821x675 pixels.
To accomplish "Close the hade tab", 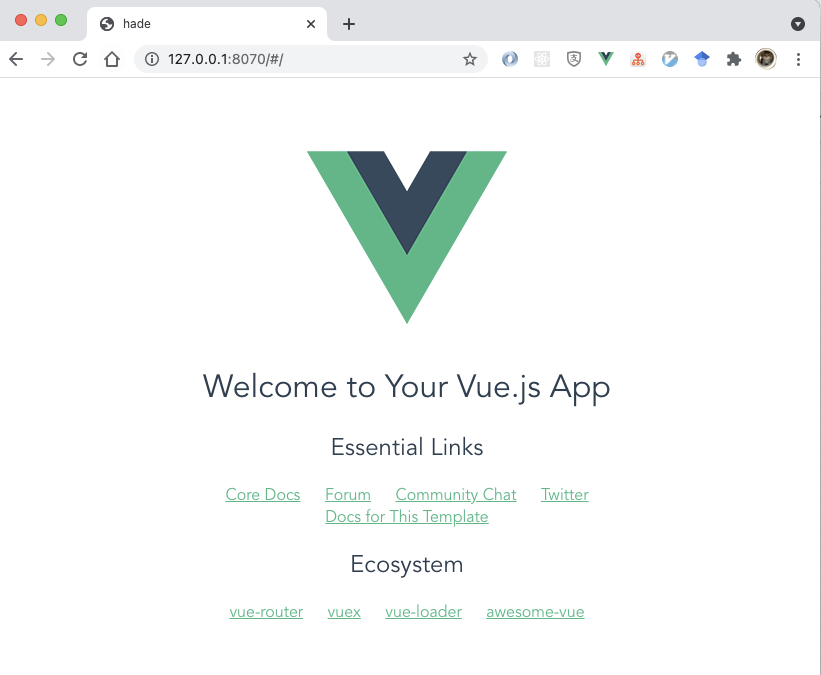I will point(310,24).
